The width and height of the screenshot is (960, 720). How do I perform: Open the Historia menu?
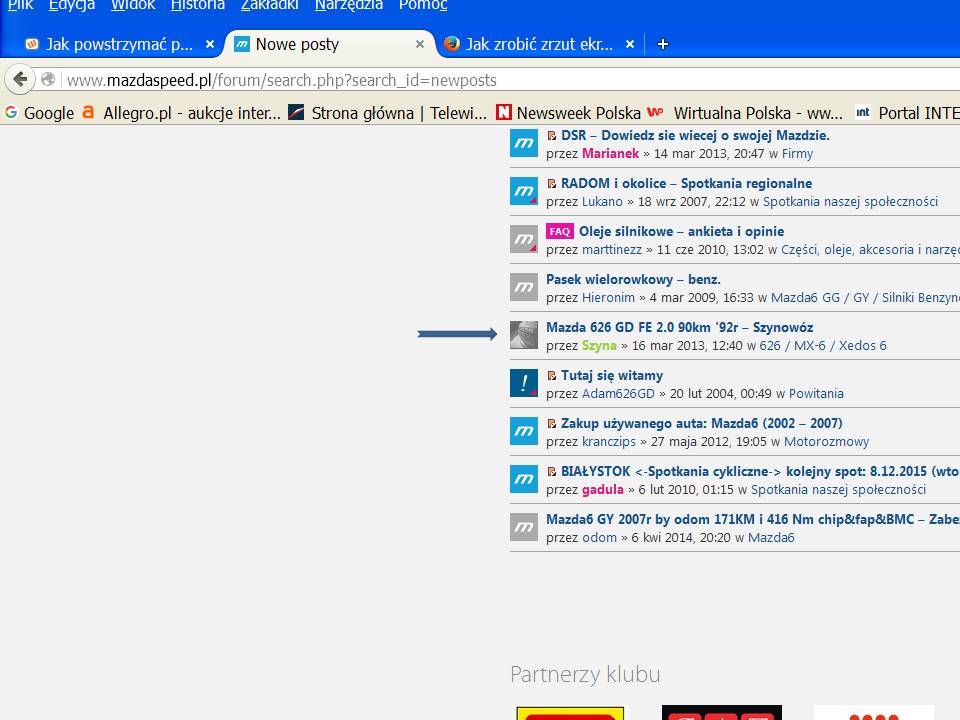pos(198,5)
